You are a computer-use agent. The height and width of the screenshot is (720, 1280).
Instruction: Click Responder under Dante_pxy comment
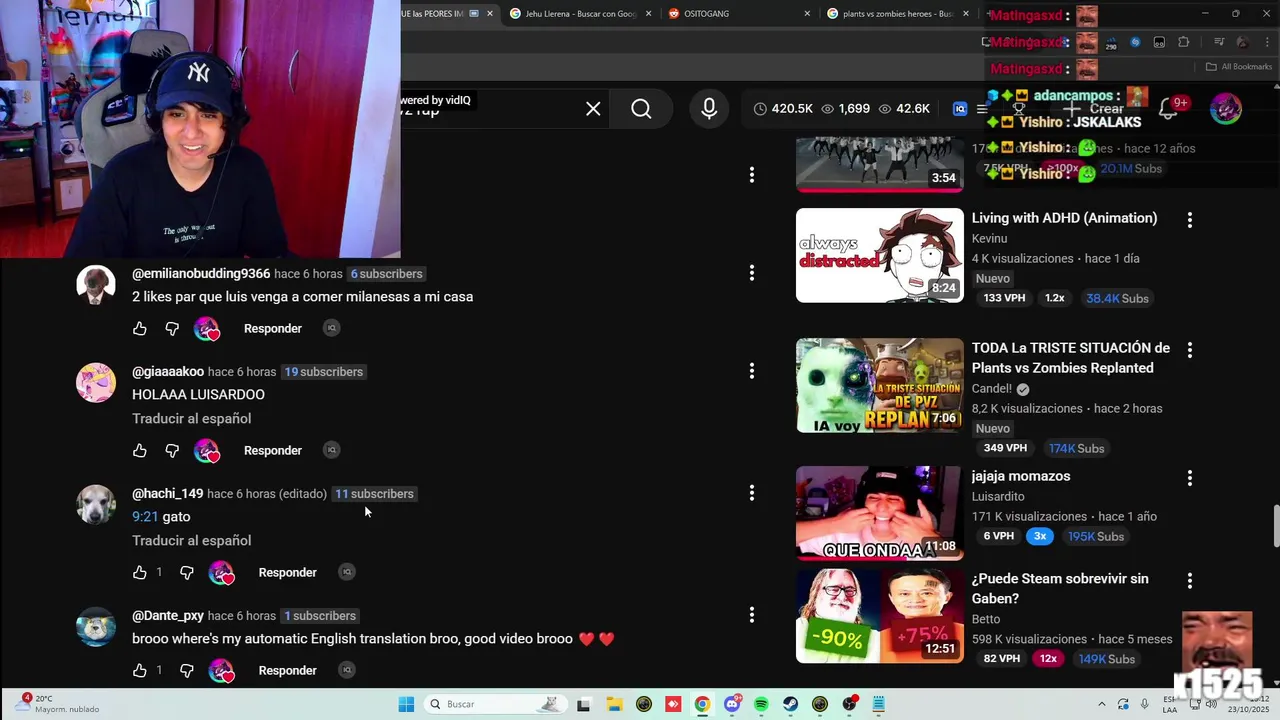pos(288,670)
